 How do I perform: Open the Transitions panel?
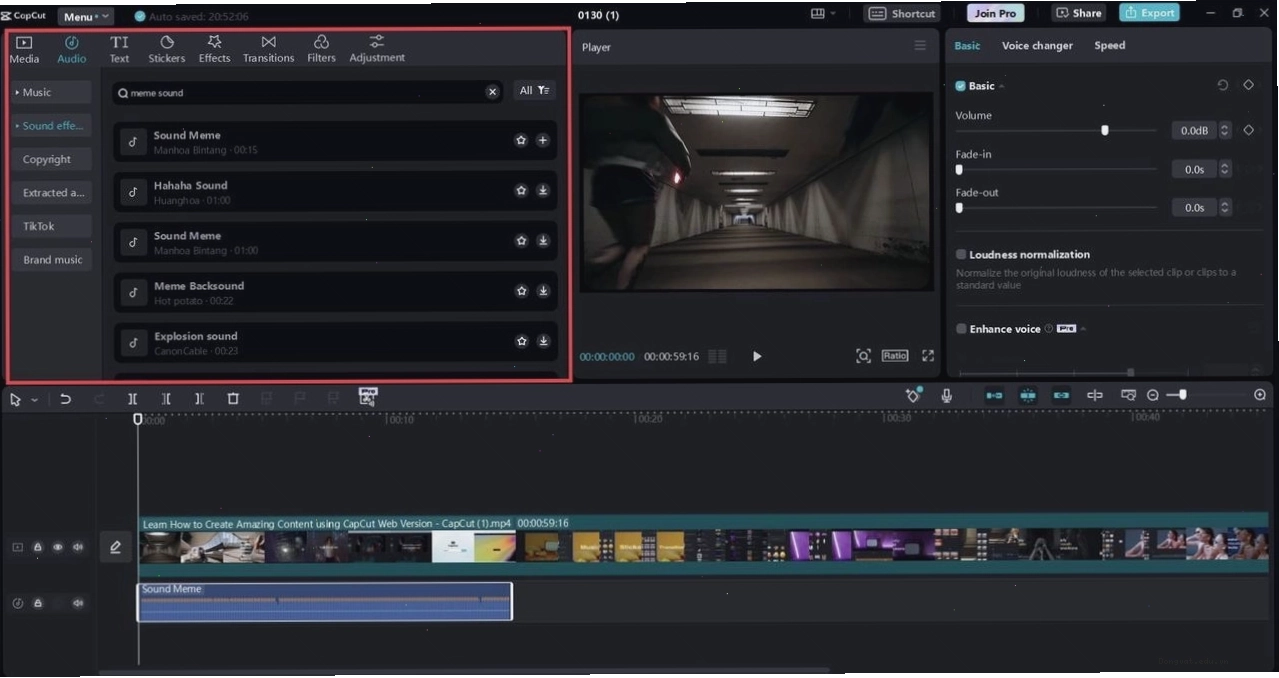point(268,49)
